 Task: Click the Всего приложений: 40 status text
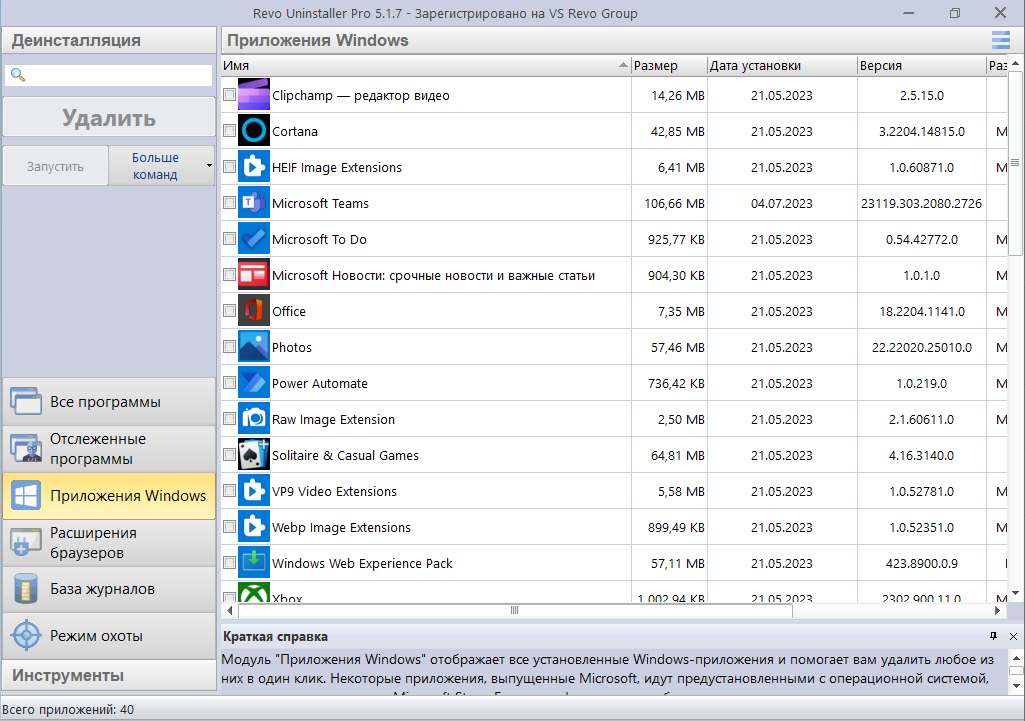[x=68, y=709]
